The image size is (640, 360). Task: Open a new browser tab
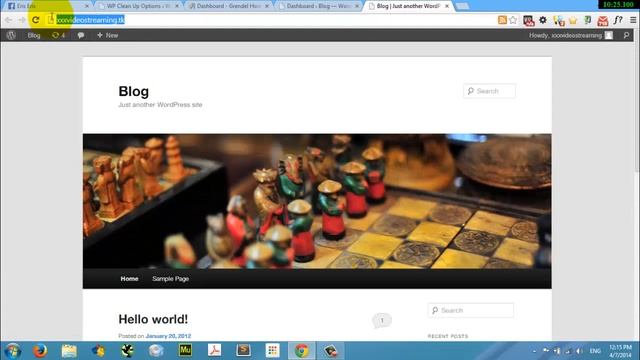[x=462, y=6]
